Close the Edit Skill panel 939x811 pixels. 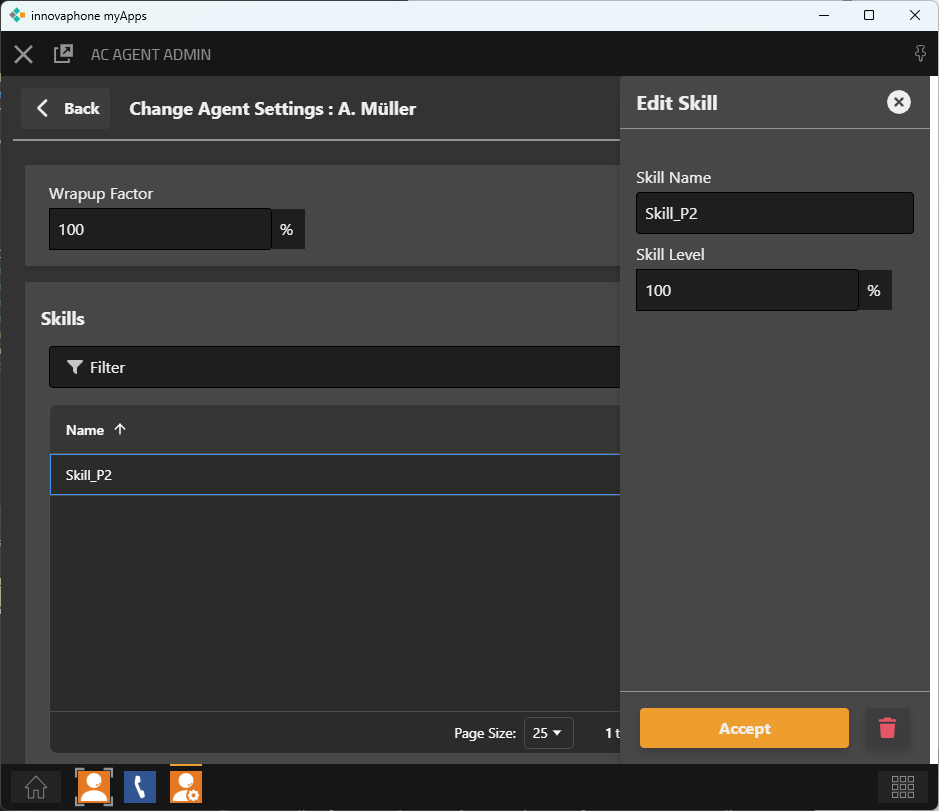coord(898,102)
